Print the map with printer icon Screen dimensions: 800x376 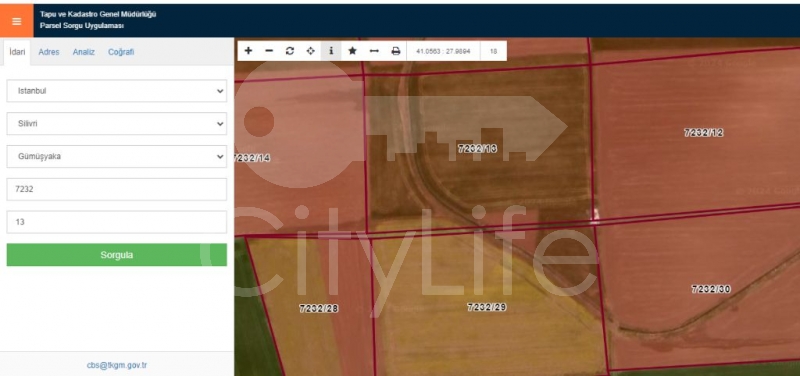(x=395, y=51)
